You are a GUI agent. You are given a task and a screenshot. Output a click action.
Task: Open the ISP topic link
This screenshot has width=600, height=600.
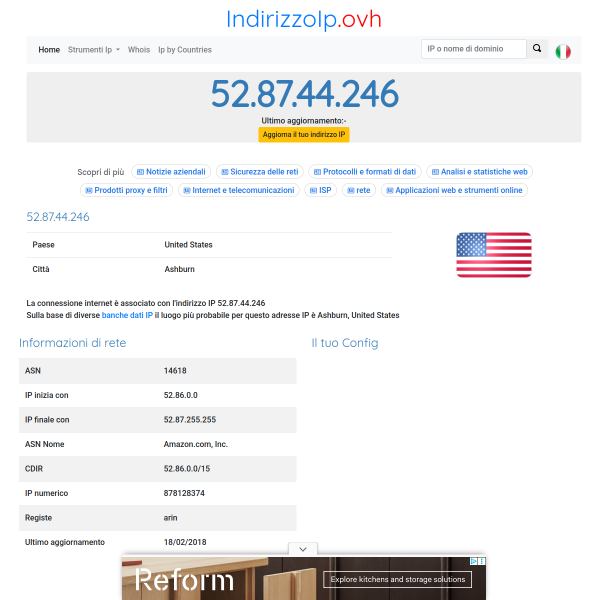point(321,190)
